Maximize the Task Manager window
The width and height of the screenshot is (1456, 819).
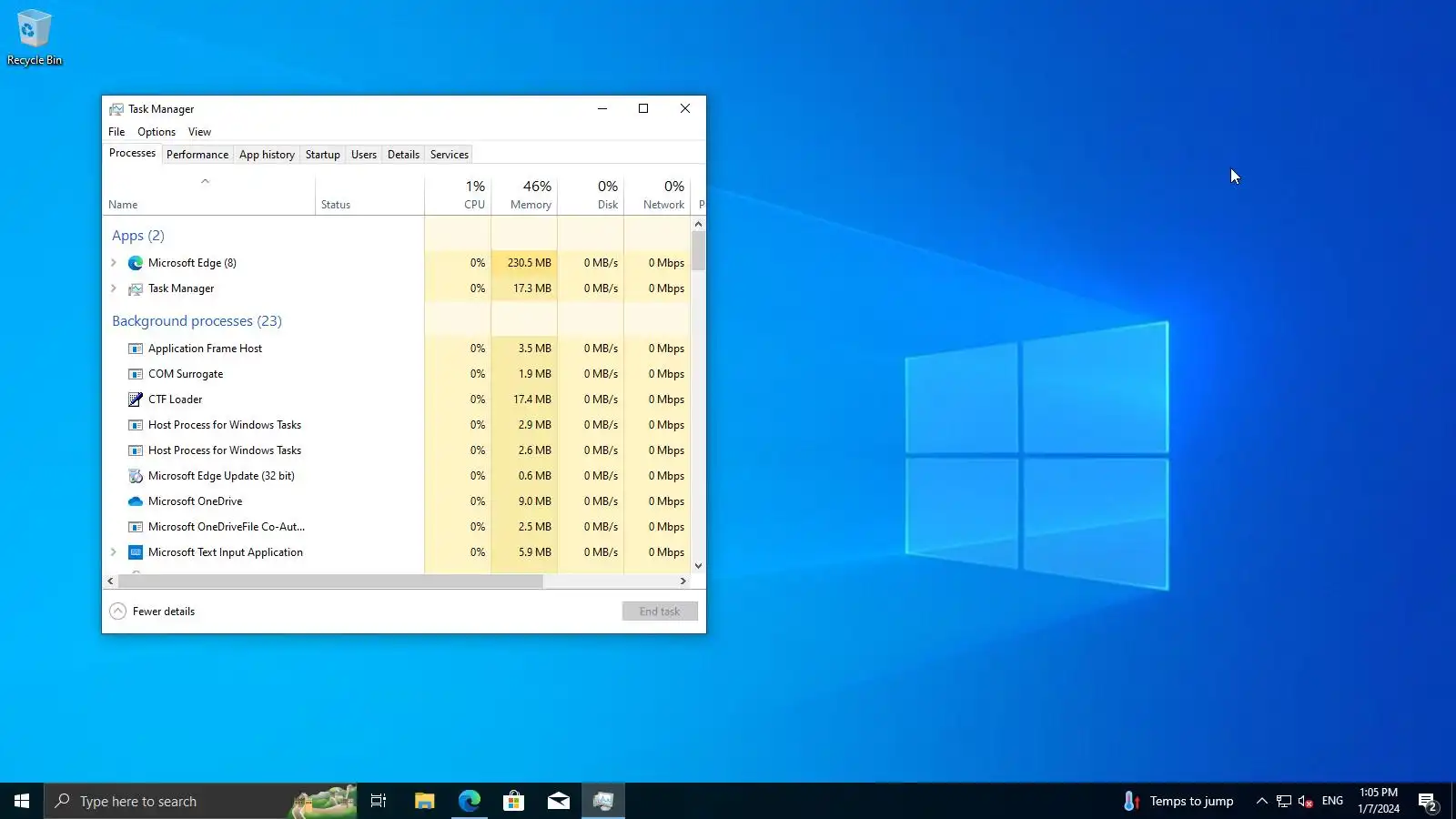pos(643,109)
